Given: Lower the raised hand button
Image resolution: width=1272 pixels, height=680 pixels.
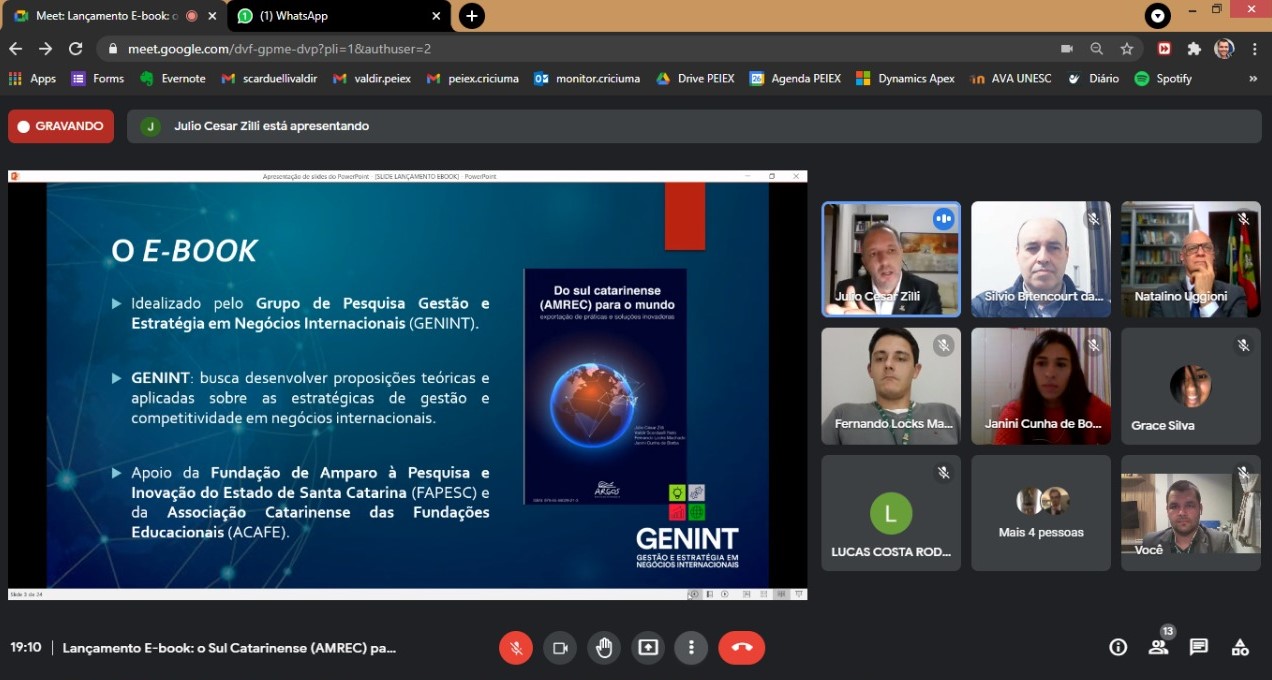Looking at the screenshot, I should pyautogui.click(x=604, y=648).
